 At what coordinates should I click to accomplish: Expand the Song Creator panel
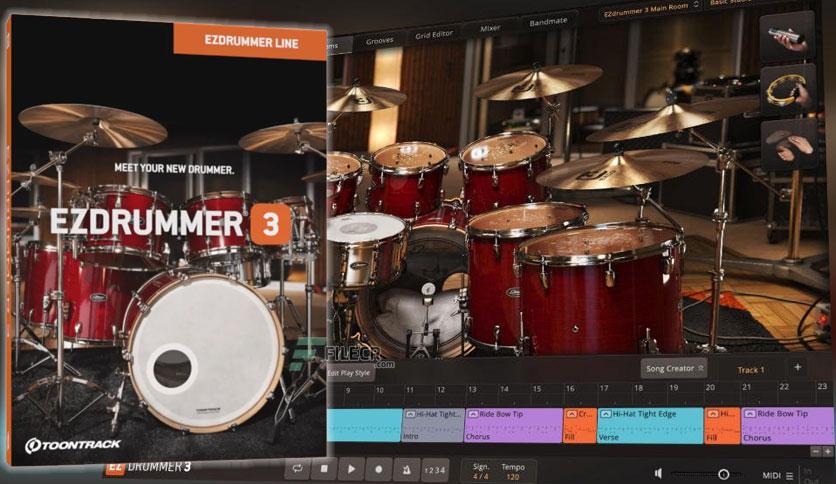(674, 368)
